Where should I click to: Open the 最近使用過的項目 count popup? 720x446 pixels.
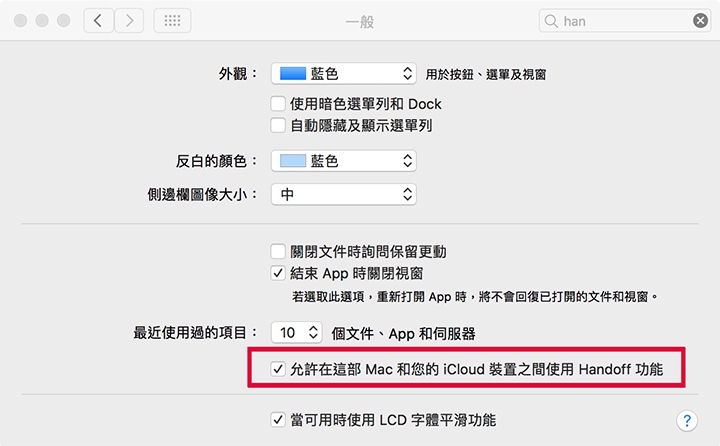296,332
